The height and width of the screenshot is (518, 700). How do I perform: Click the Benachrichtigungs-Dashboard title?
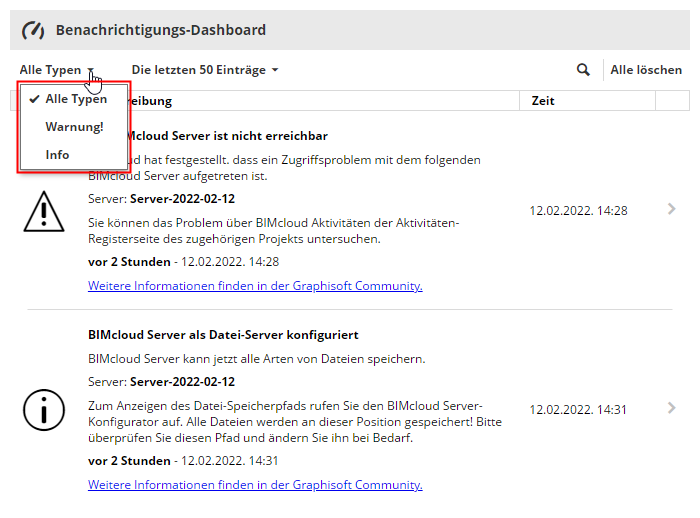click(x=161, y=30)
